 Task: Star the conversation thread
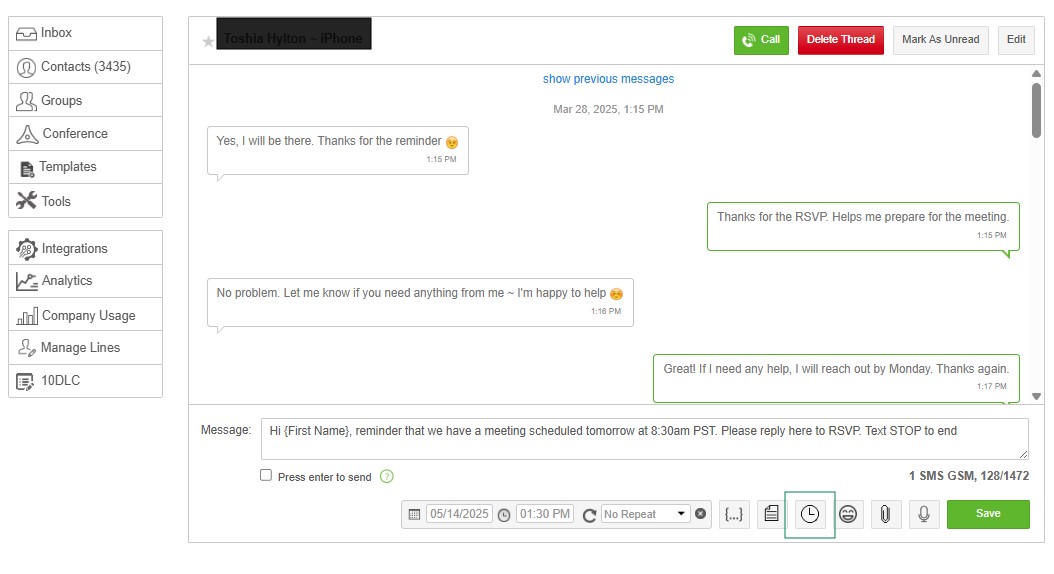(208, 41)
